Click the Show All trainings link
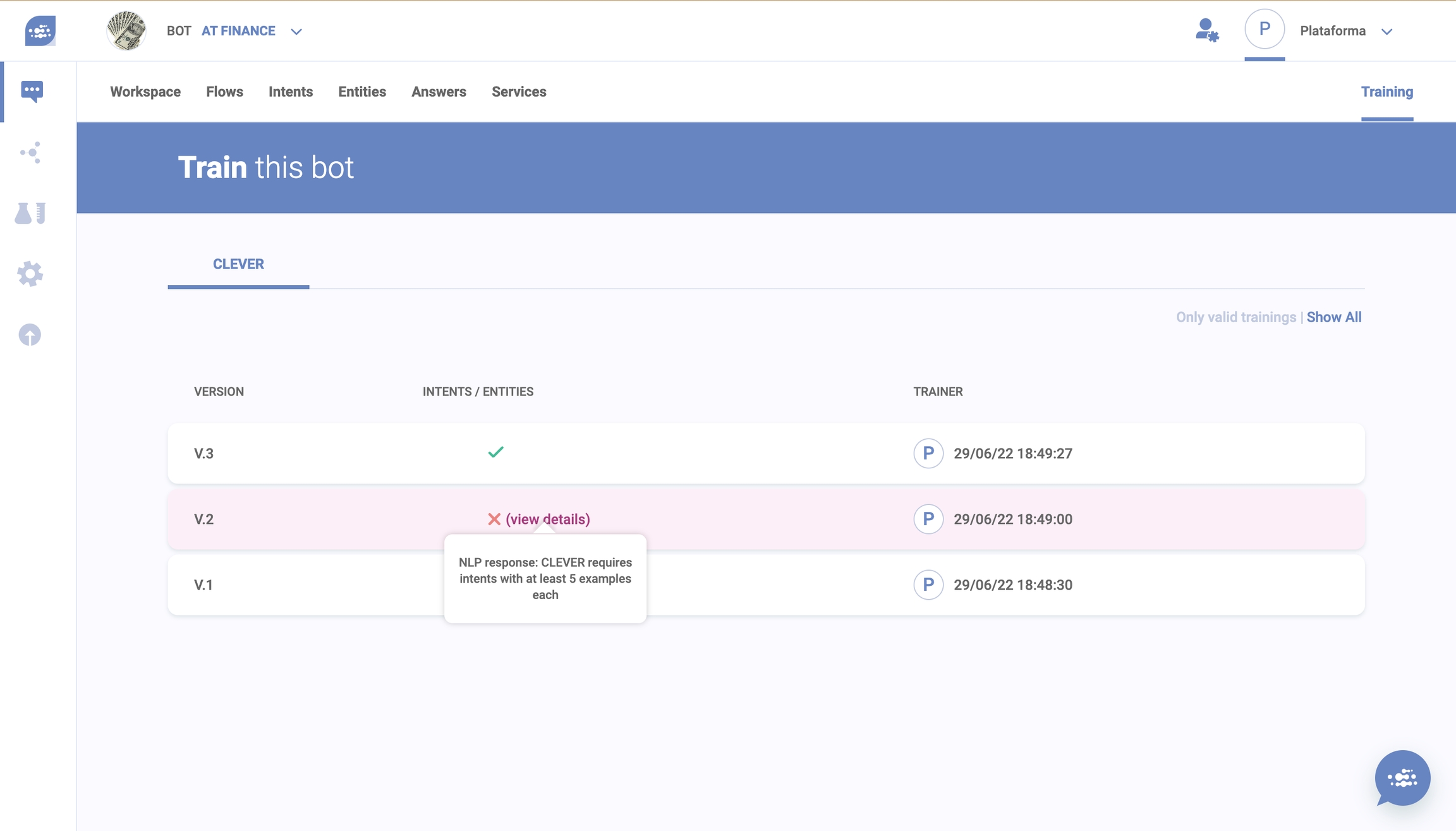 pos(1333,317)
